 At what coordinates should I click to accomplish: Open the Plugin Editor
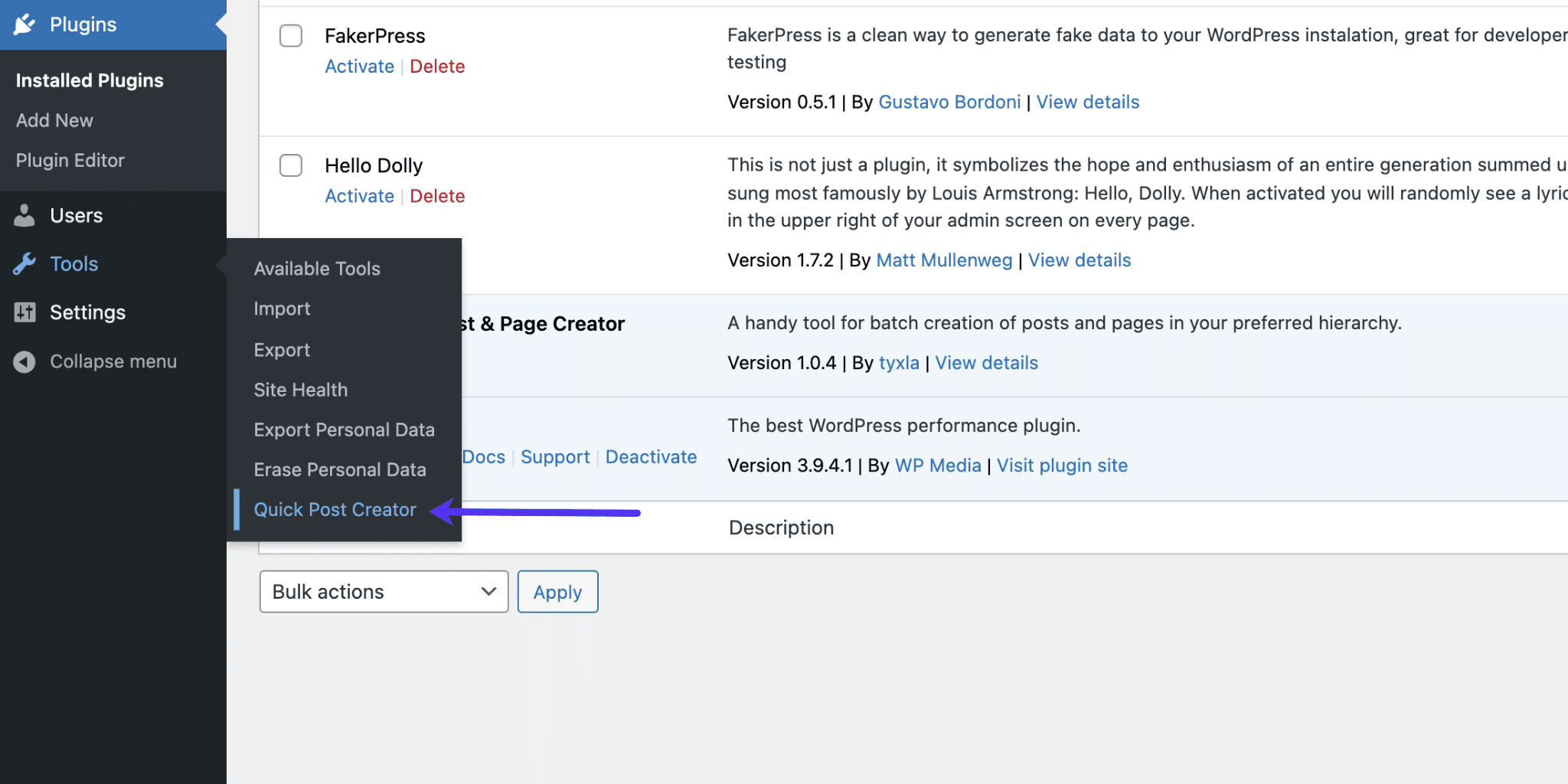tap(70, 160)
